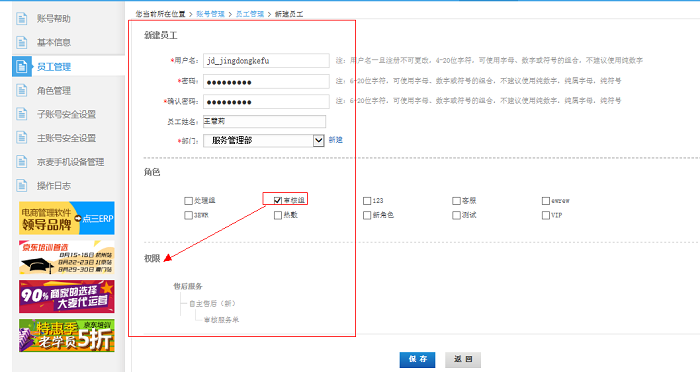Click the highlighted icon beside 员工管理
Image resolution: width=700 pixels, height=372 pixels.
pyautogui.click(x=21, y=67)
